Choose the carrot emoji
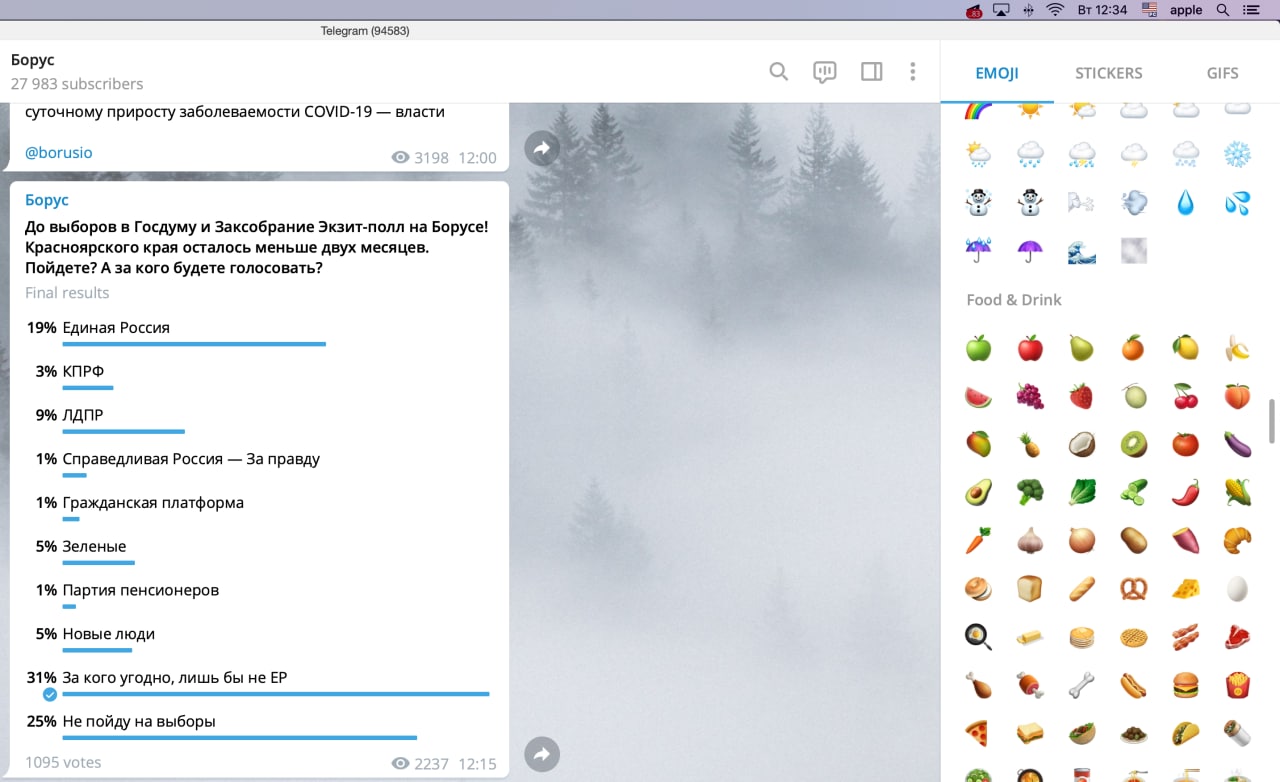1280x782 pixels. point(978,540)
